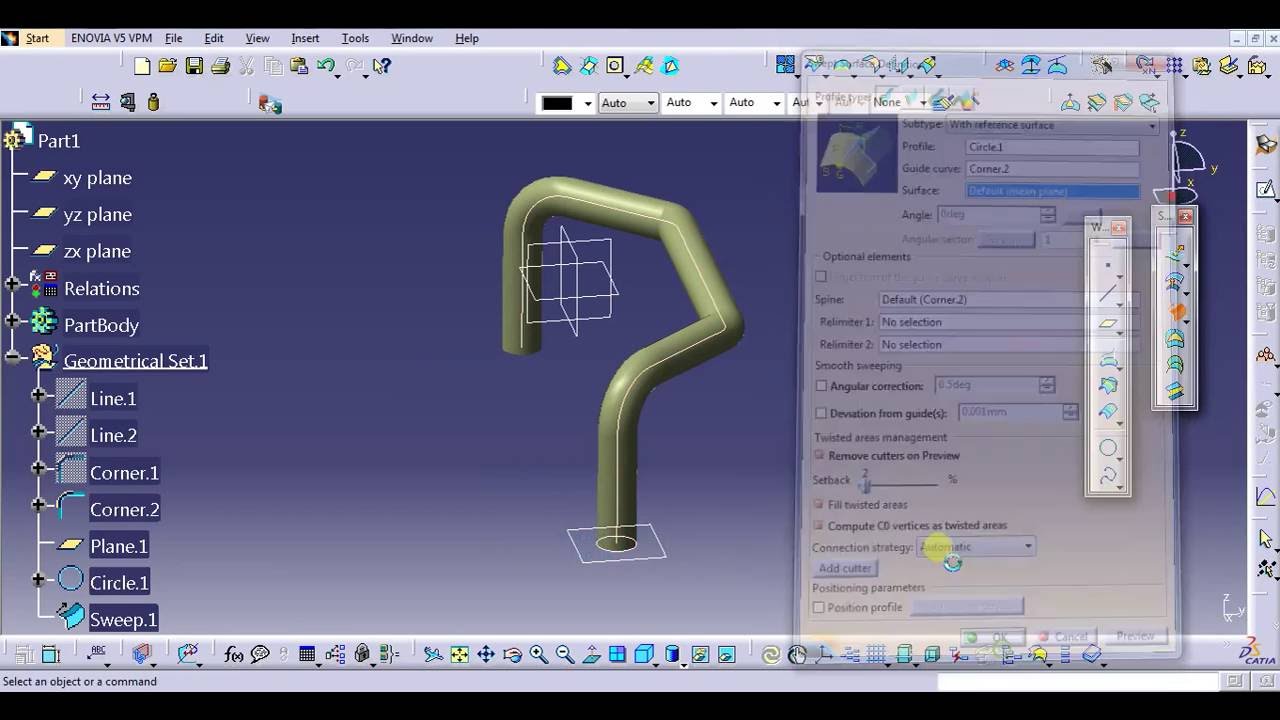Open the Formula f(x) tool

click(x=234, y=655)
